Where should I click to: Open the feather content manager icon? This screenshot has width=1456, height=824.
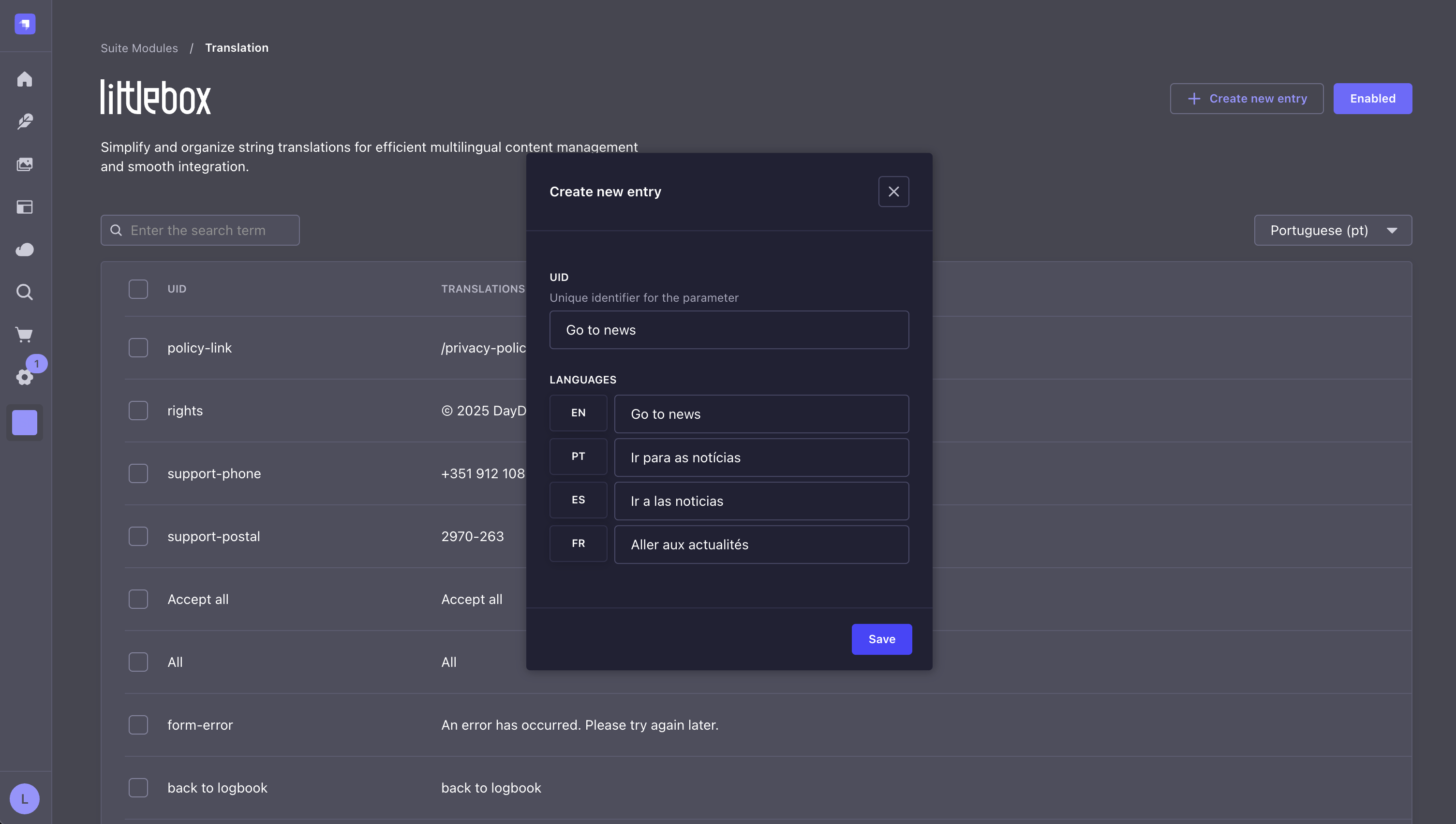pyautogui.click(x=24, y=122)
